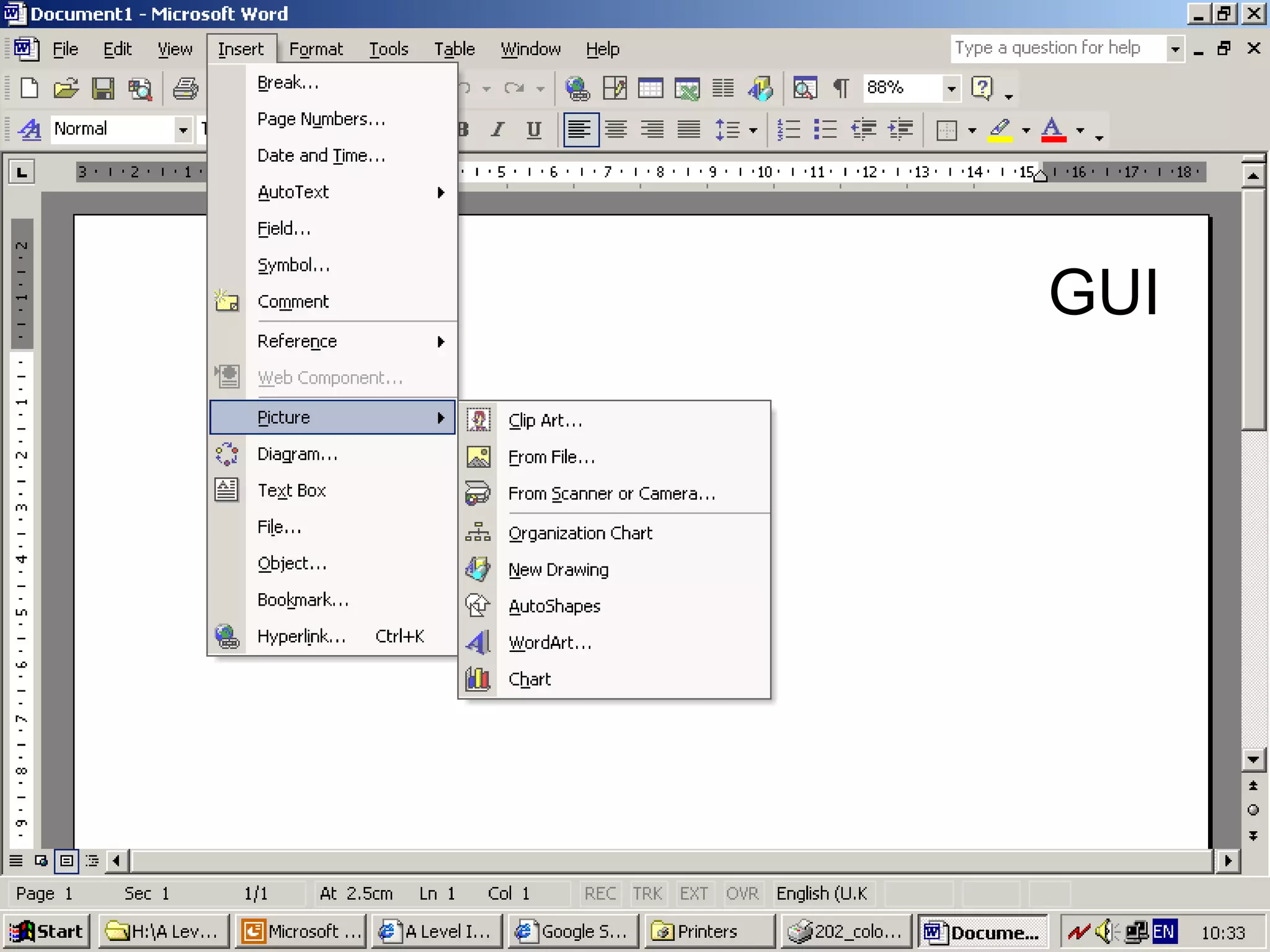The width and height of the screenshot is (1270, 952).
Task: Open the Font Color dropdown arrow
Action: point(1080,130)
